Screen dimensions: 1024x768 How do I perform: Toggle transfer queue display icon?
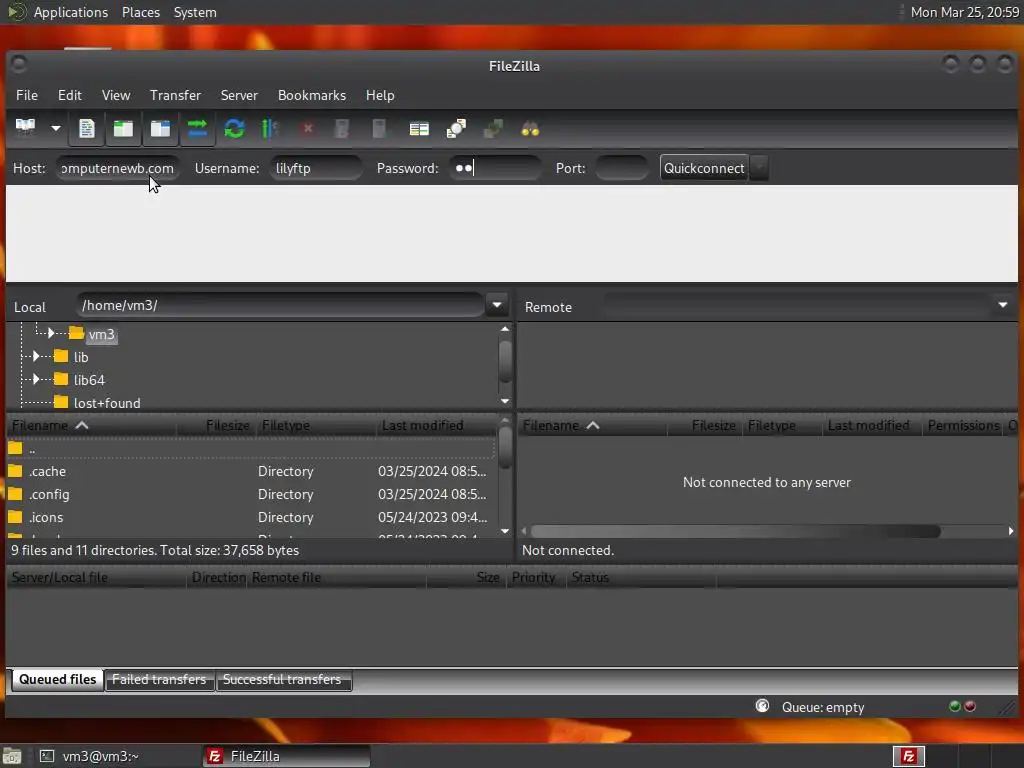pos(197,128)
